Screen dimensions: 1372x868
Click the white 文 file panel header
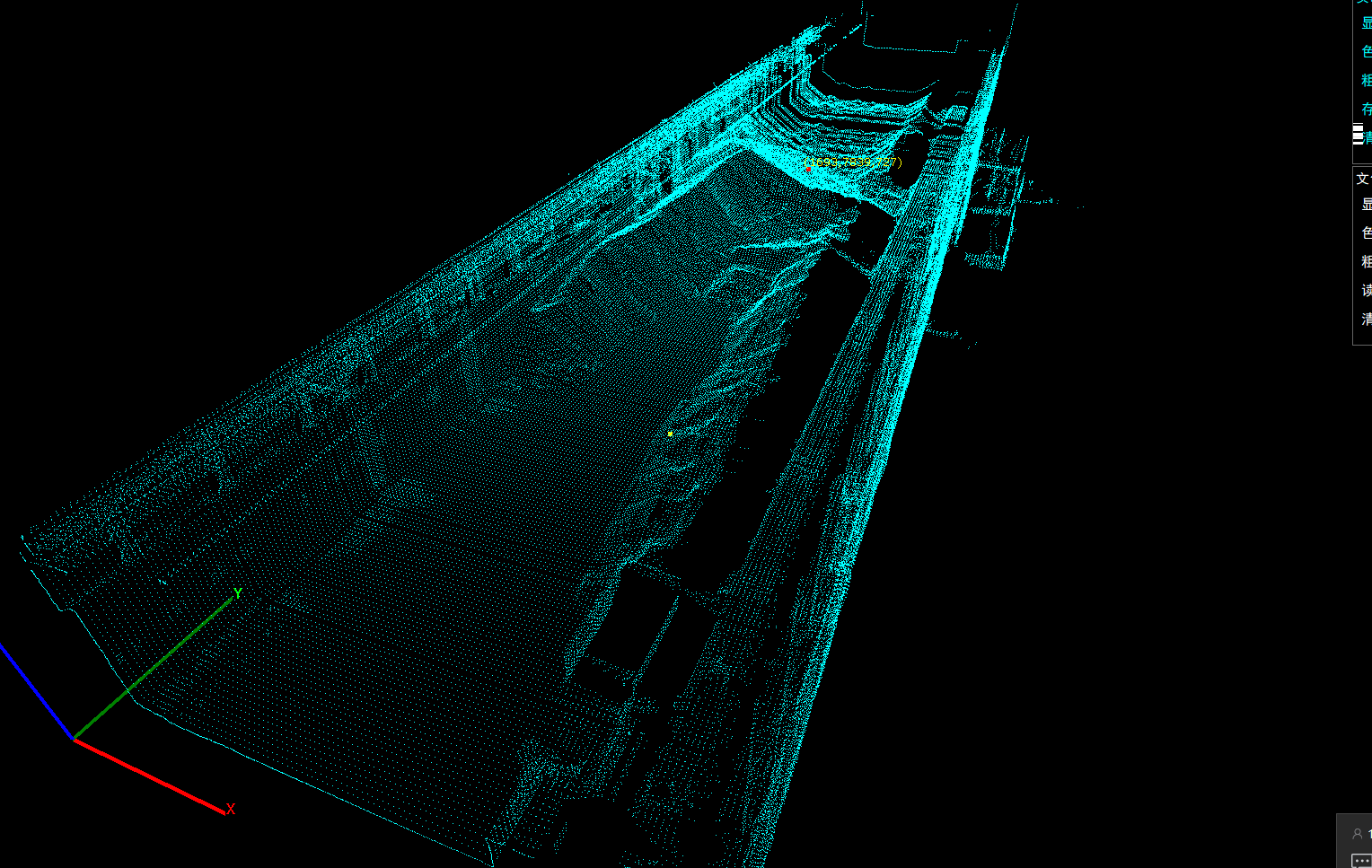(1362, 179)
